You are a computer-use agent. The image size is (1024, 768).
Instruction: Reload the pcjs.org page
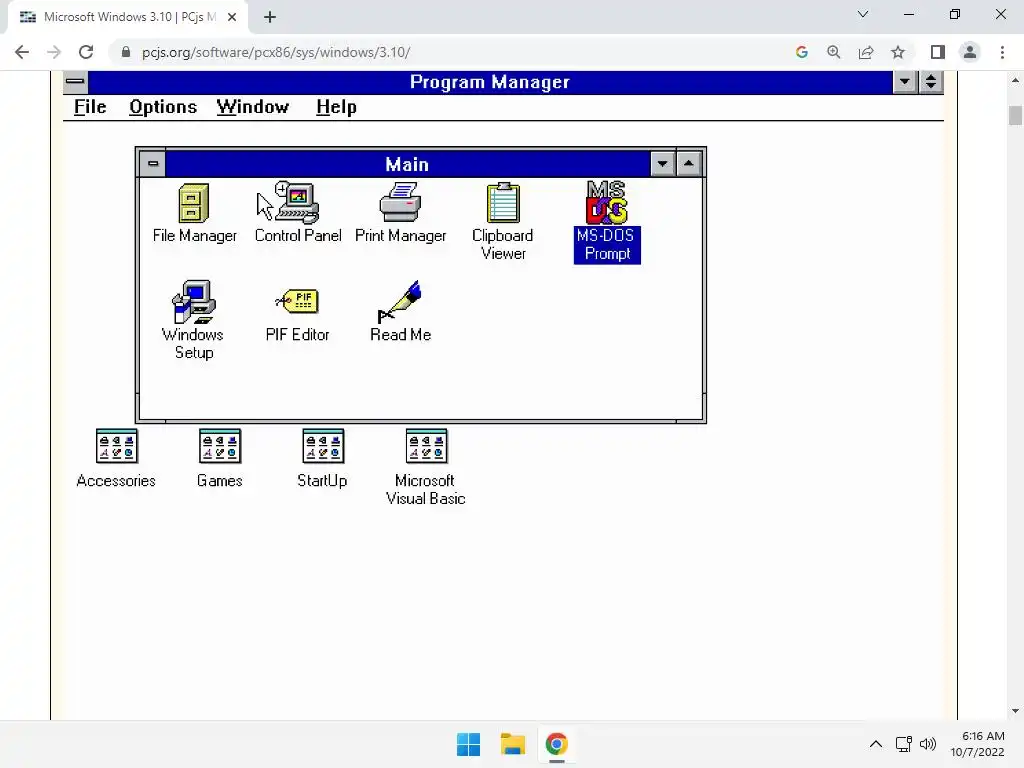[x=86, y=52]
